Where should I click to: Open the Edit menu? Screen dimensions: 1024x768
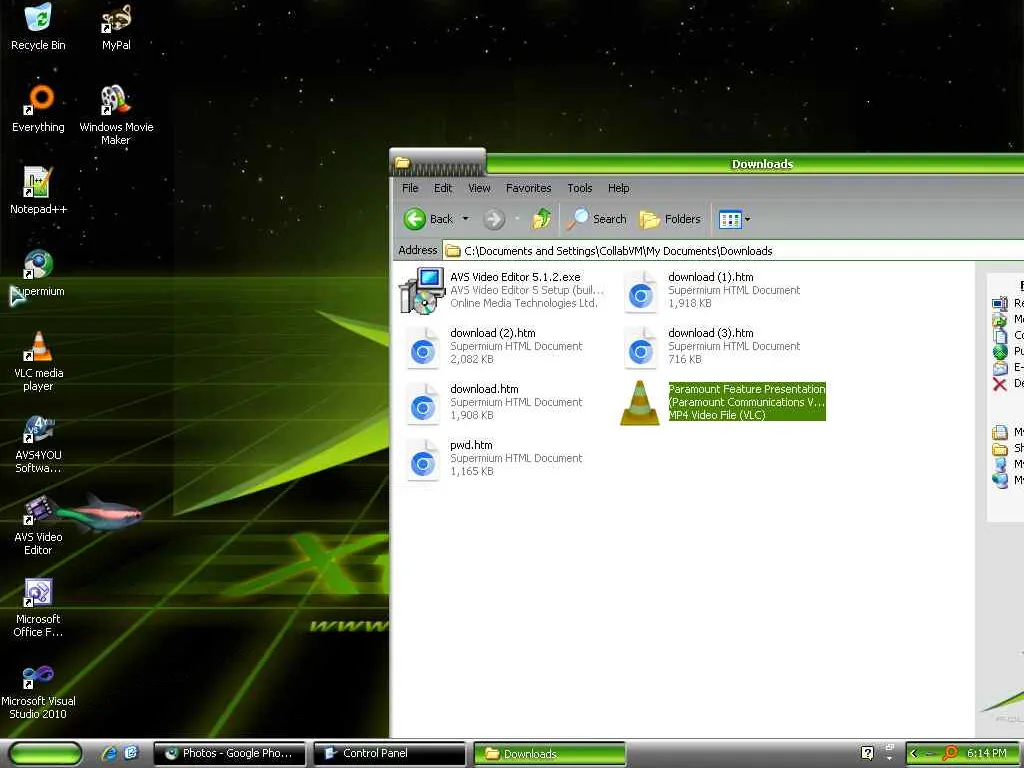[443, 188]
